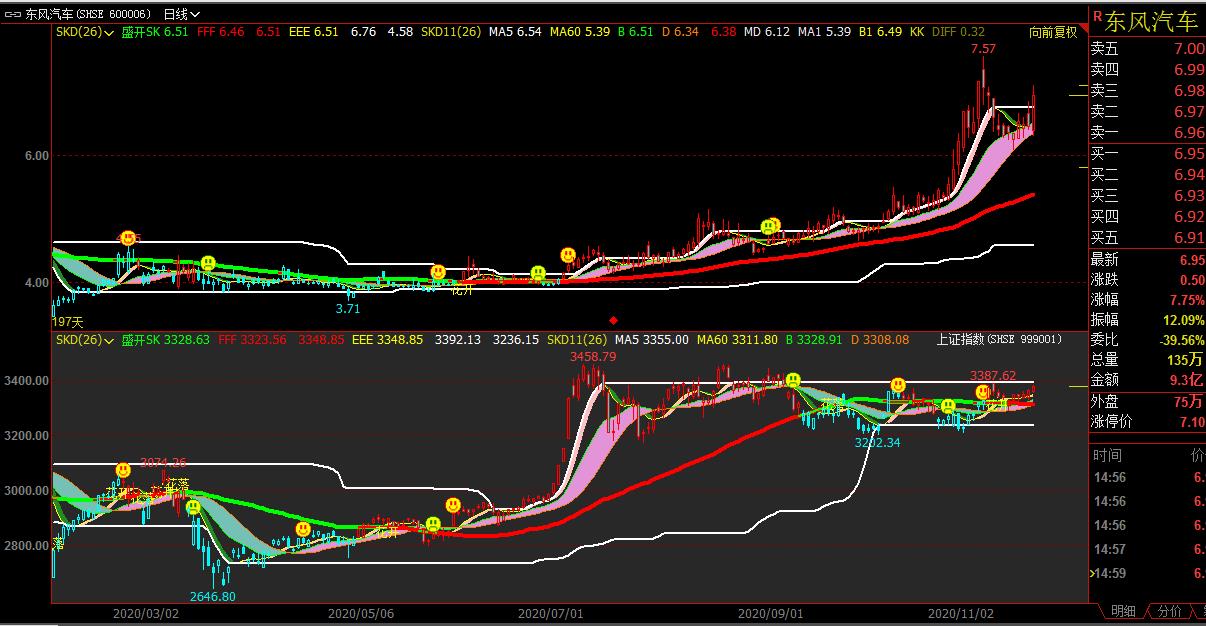Click the 委比 -39.56% row
Image resolution: width=1206 pixels, height=626 pixels.
point(1147,340)
